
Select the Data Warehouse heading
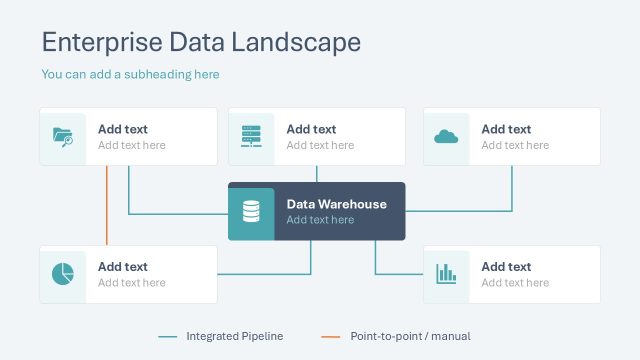point(337,204)
